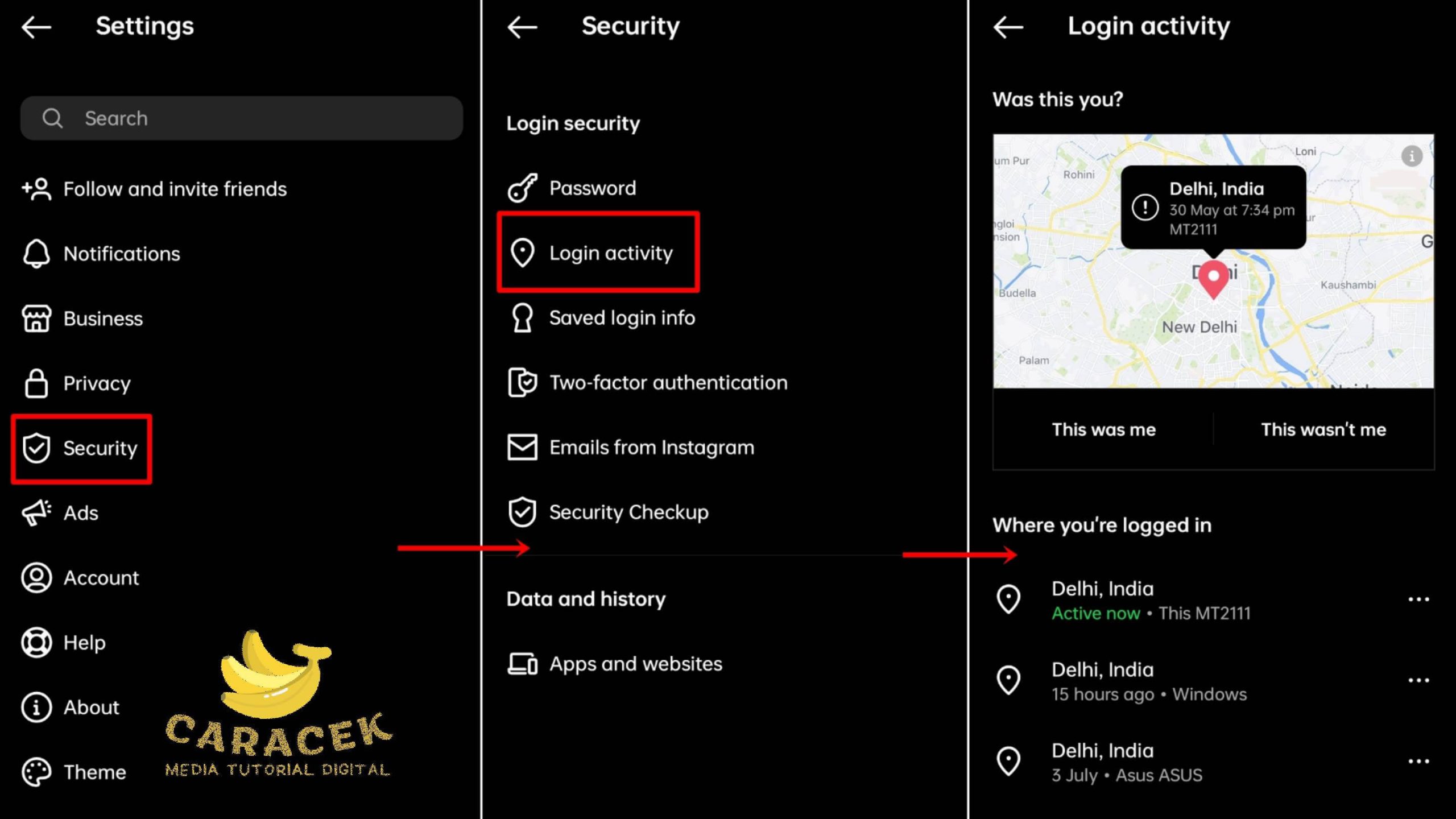Open three-dot menu for Windows session
Image resolution: width=1456 pixels, height=819 pixels.
pos(1418,680)
